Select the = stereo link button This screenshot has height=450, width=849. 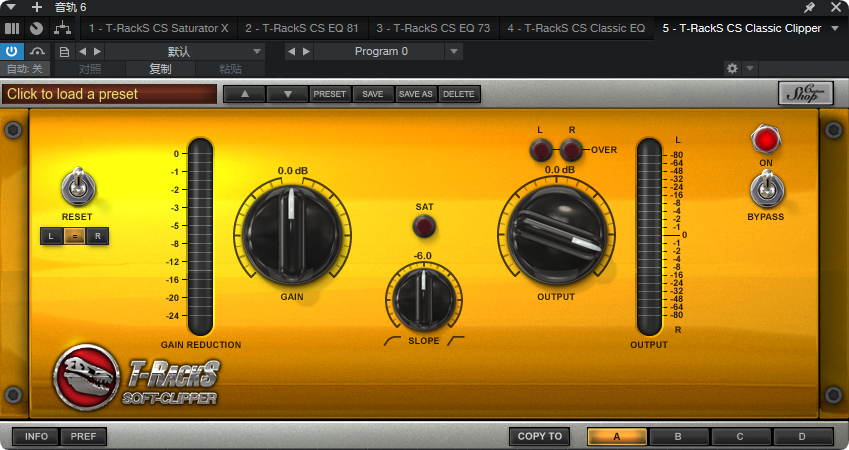pos(74,236)
